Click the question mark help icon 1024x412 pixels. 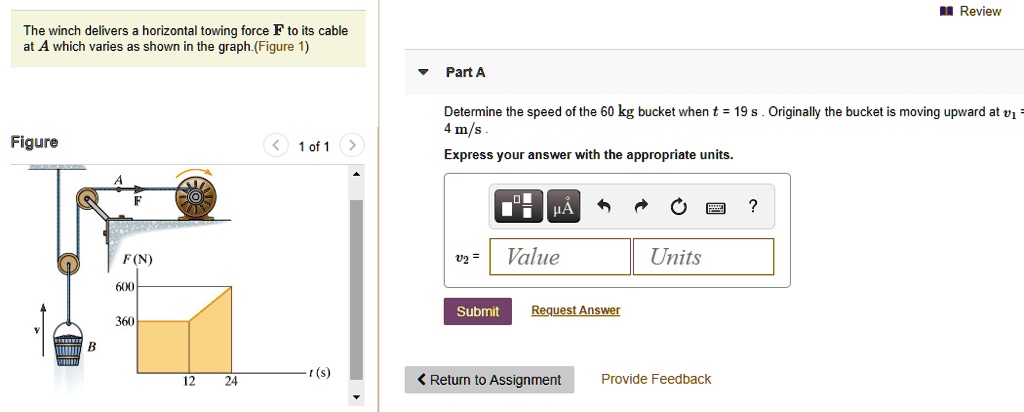point(753,207)
